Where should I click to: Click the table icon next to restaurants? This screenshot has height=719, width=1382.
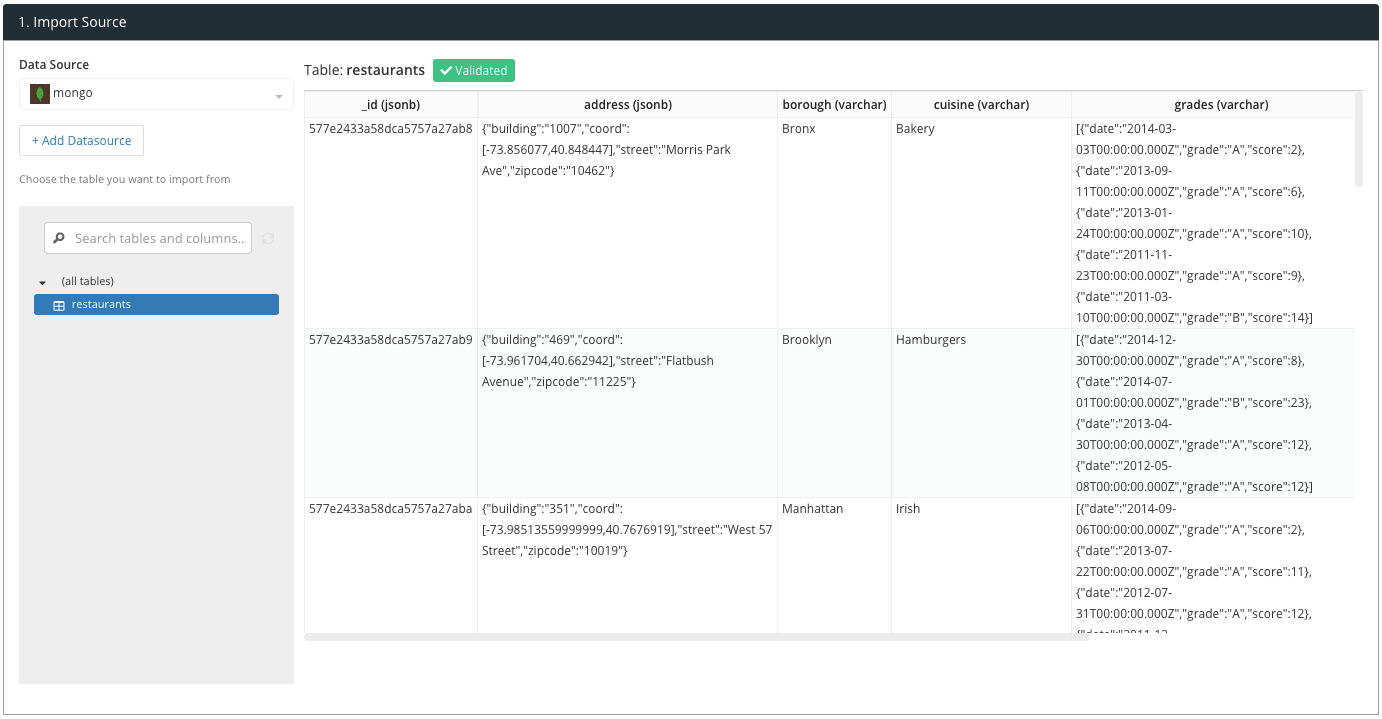[58, 305]
